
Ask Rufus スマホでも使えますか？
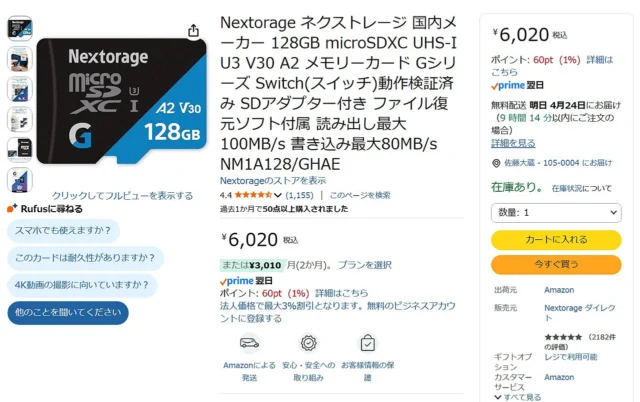pos(62,231)
